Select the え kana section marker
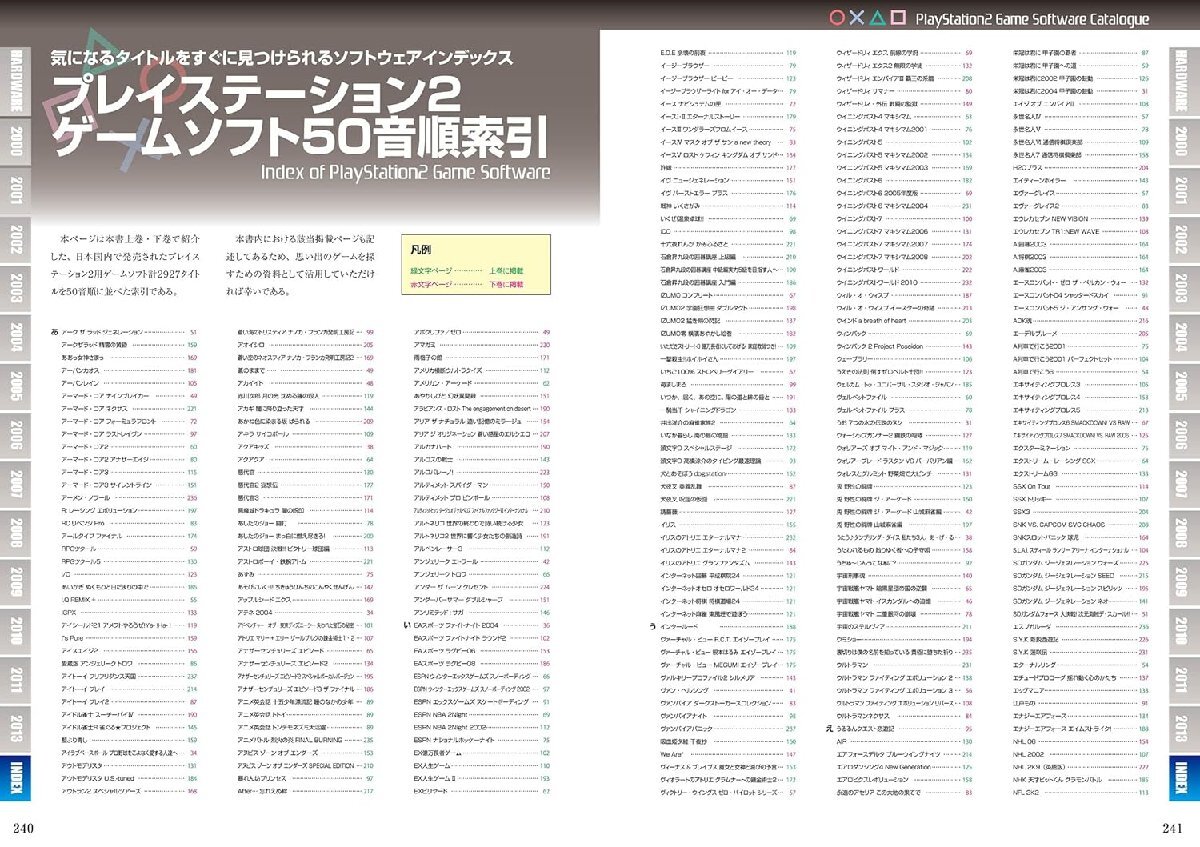The height and width of the screenshot is (847, 1200). 830,728
